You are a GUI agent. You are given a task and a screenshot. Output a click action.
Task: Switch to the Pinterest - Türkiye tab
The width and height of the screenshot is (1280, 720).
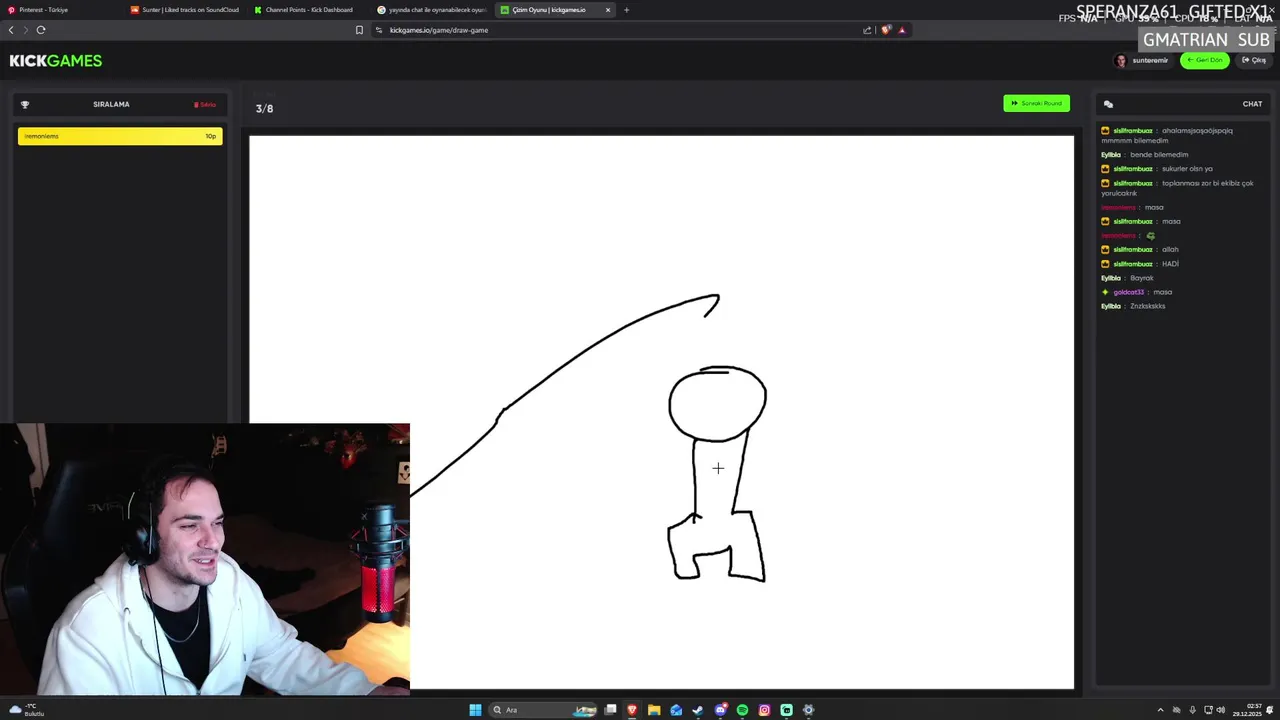tap(60, 10)
